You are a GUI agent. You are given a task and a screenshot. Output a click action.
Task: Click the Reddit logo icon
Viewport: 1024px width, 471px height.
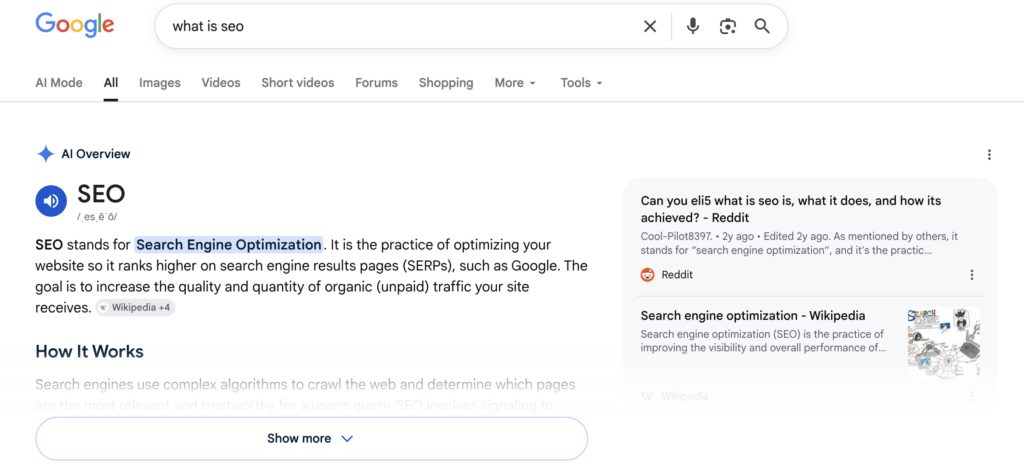click(647, 275)
